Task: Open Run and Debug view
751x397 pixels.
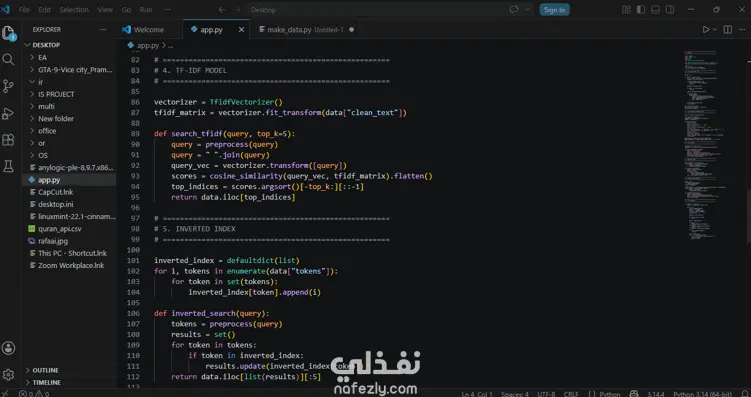Action: 8,113
